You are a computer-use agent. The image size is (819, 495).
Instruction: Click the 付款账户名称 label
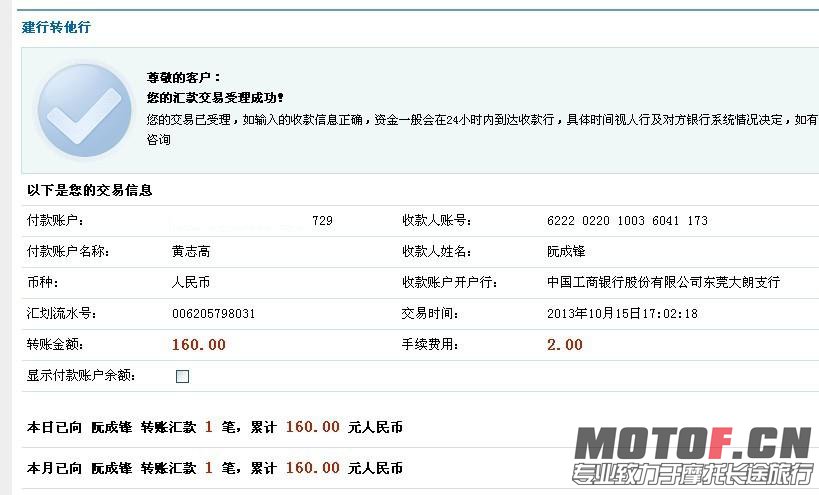click(68, 252)
